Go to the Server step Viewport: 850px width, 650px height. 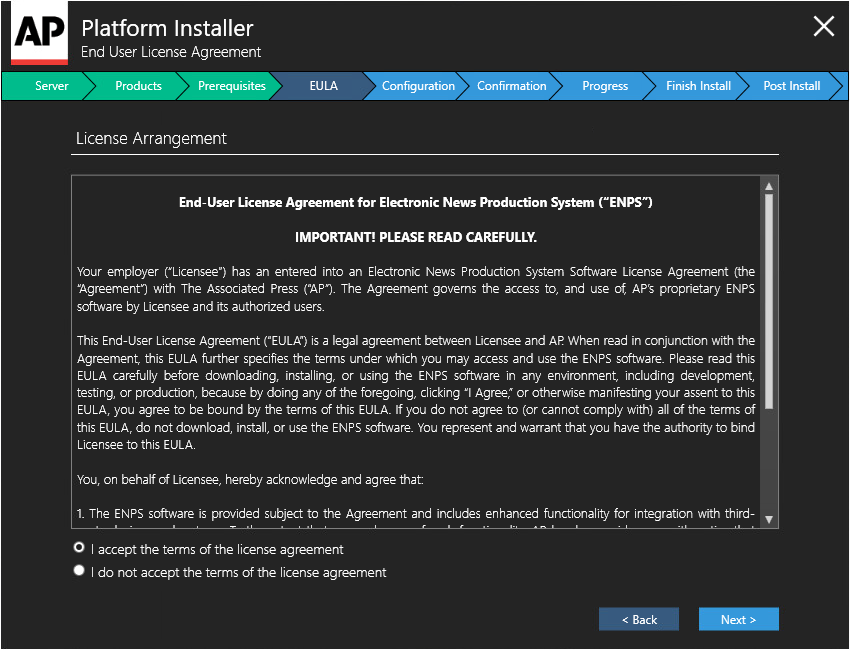click(49, 86)
